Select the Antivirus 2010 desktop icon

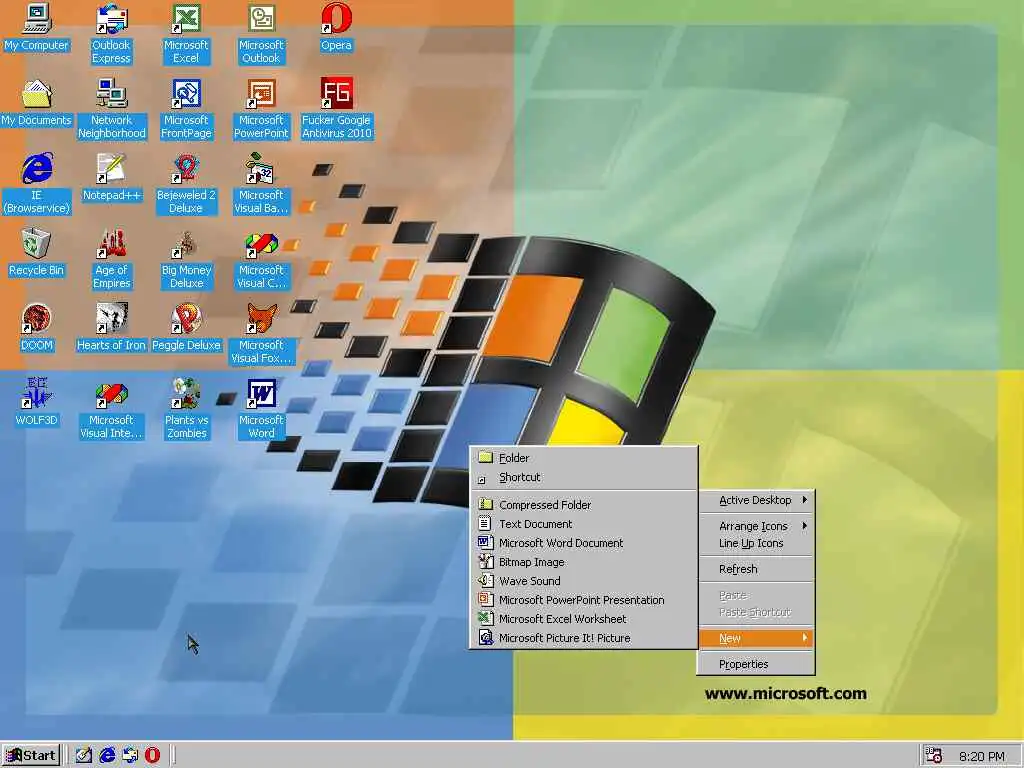click(336, 109)
